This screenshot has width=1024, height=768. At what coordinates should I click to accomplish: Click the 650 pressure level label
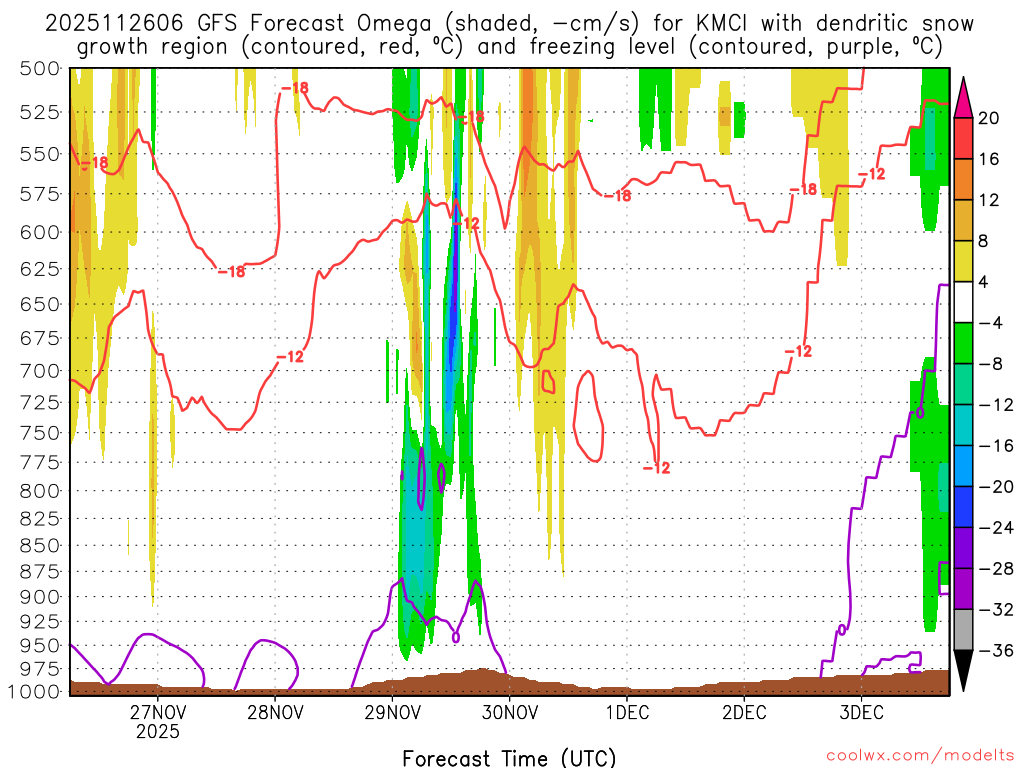click(x=40, y=304)
